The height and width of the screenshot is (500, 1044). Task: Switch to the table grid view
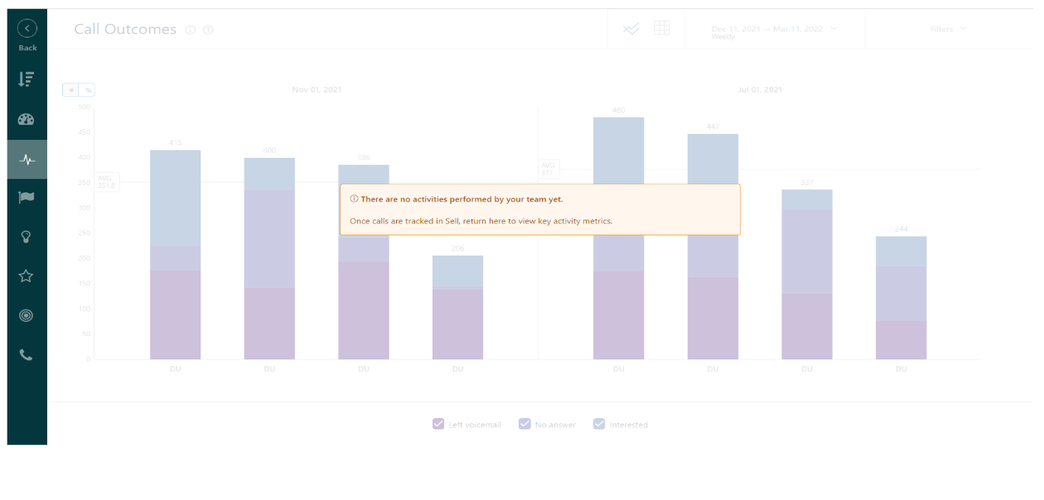662,29
